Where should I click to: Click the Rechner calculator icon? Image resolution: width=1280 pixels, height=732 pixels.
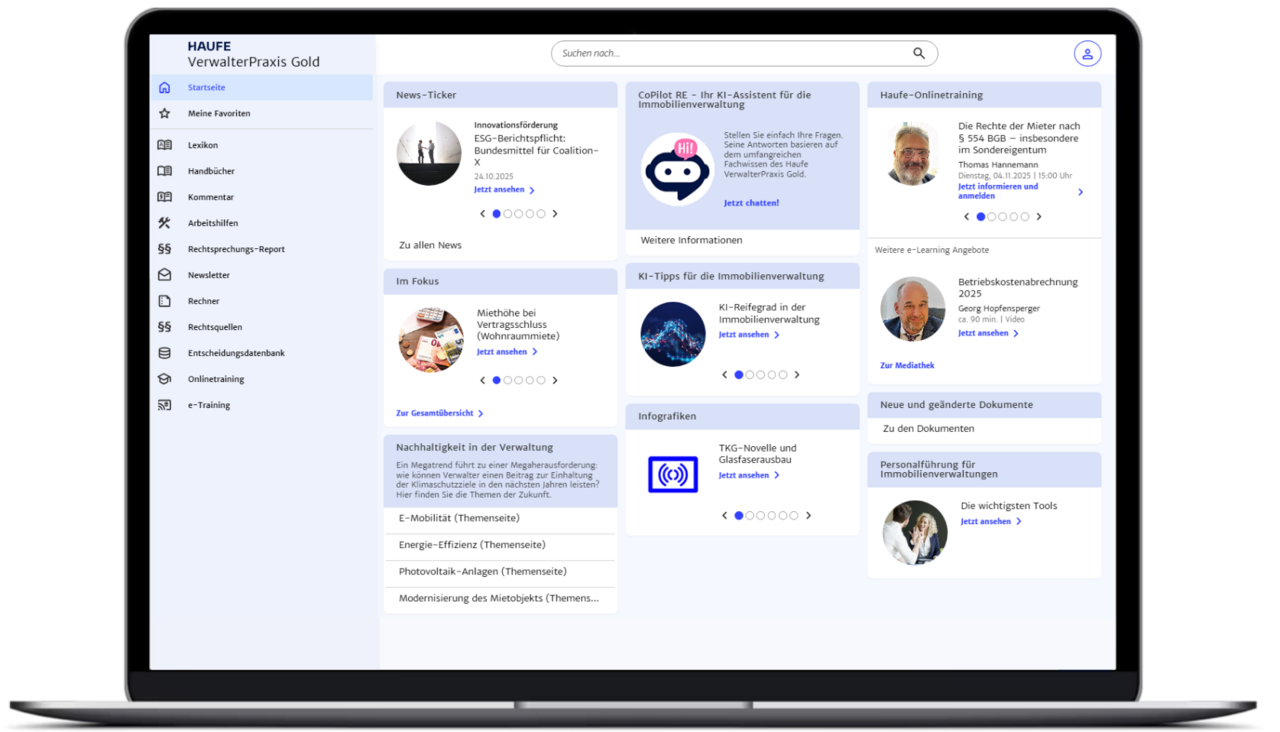pos(165,301)
